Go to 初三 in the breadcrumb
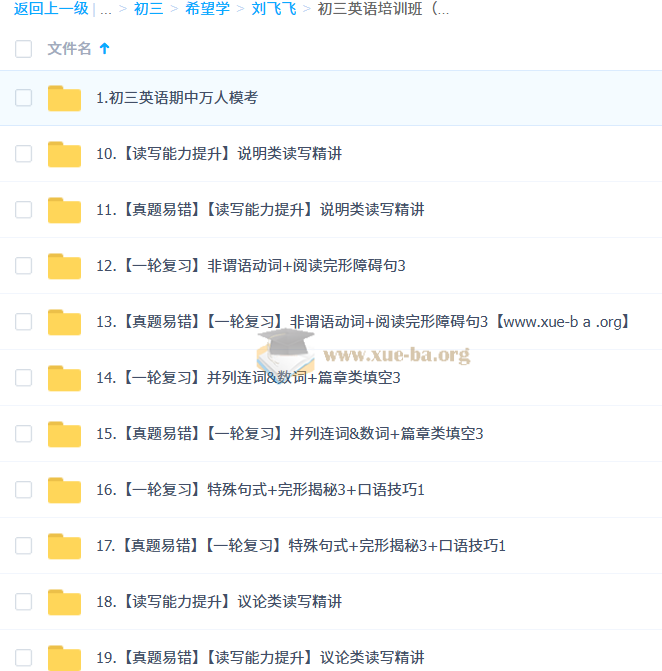The height and width of the screenshot is (671, 662). click(148, 9)
